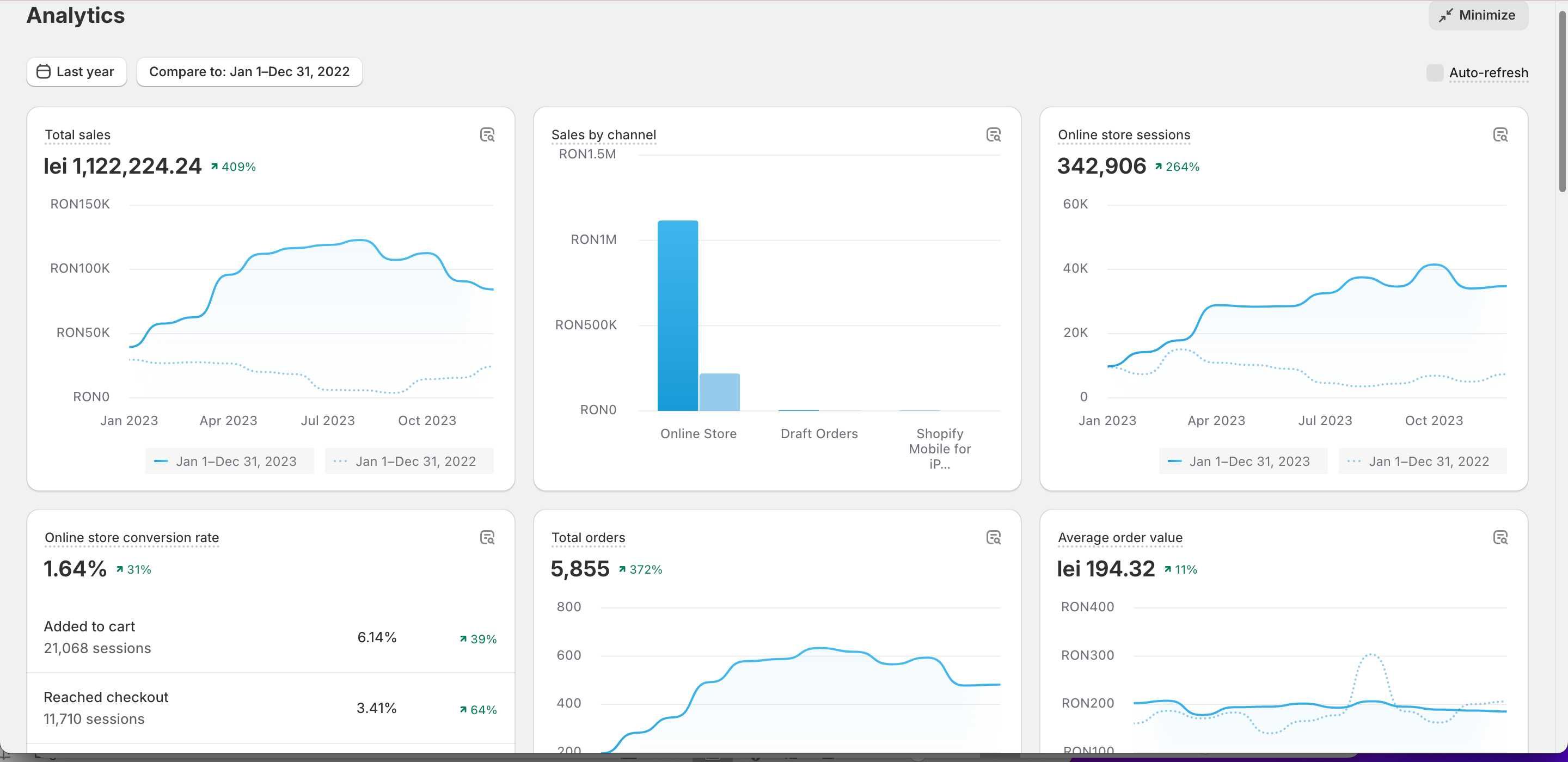The width and height of the screenshot is (1568, 762).
Task: Open the Online store conversion rate heading link
Action: click(131, 537)
